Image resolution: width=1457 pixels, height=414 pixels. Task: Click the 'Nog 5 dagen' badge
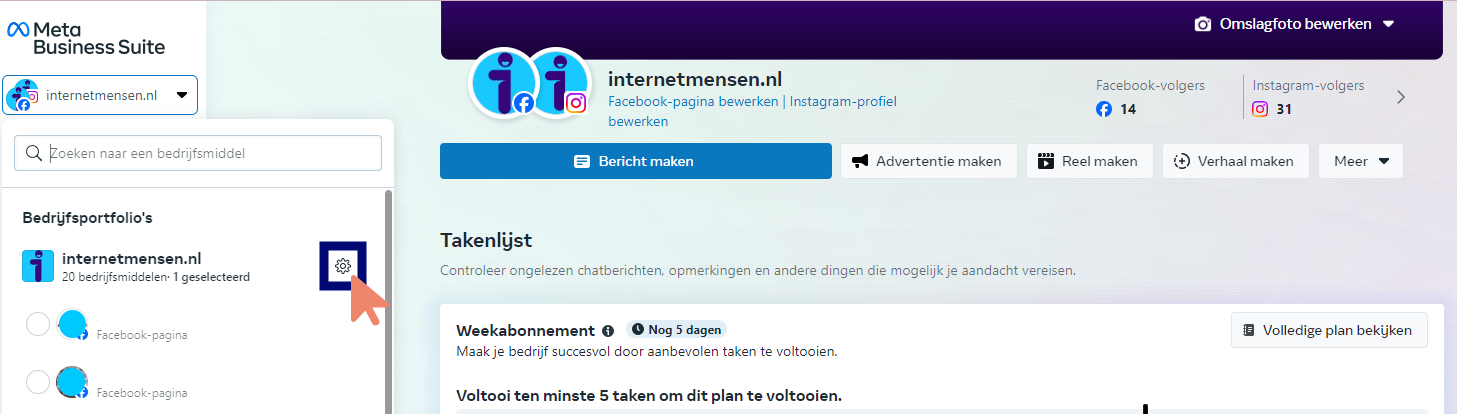pos(676,329)
